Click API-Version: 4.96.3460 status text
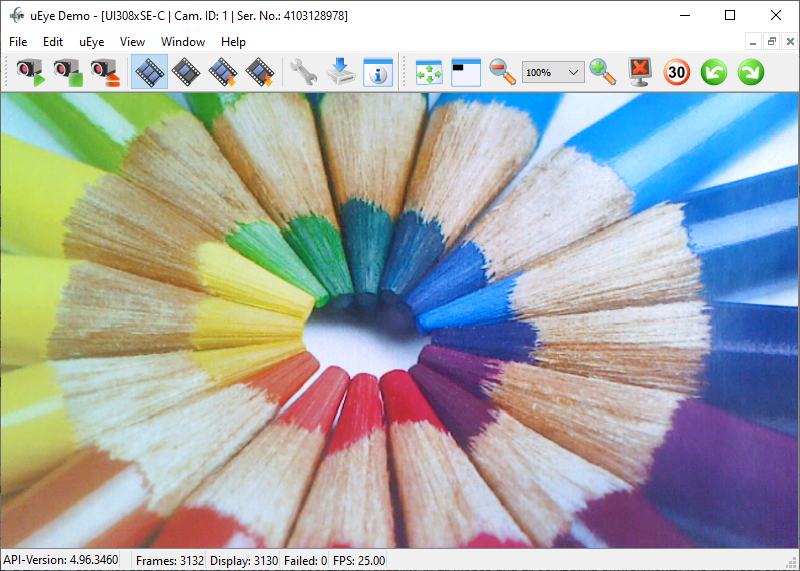800x571 pixels. tap(61, 560)
